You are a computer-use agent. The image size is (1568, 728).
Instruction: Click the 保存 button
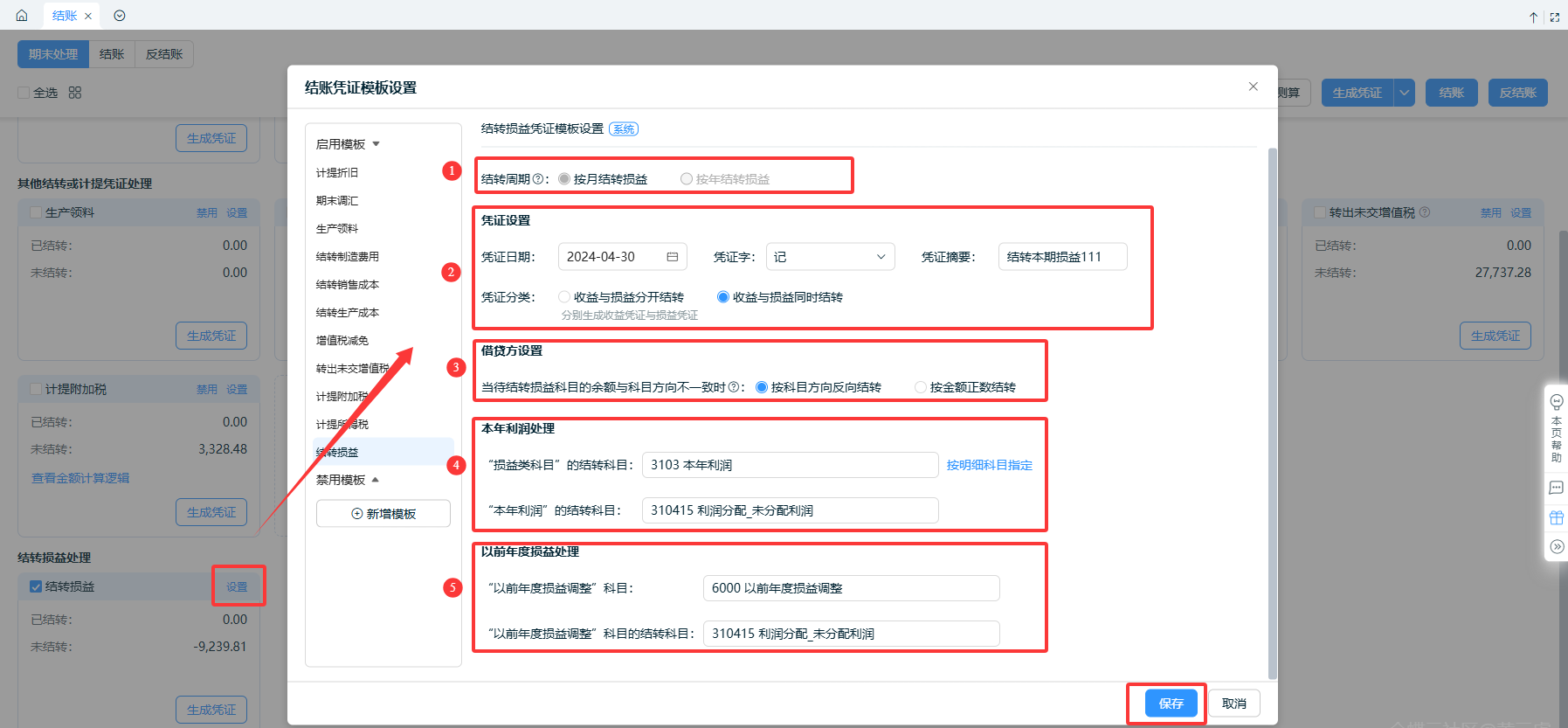1171,704
